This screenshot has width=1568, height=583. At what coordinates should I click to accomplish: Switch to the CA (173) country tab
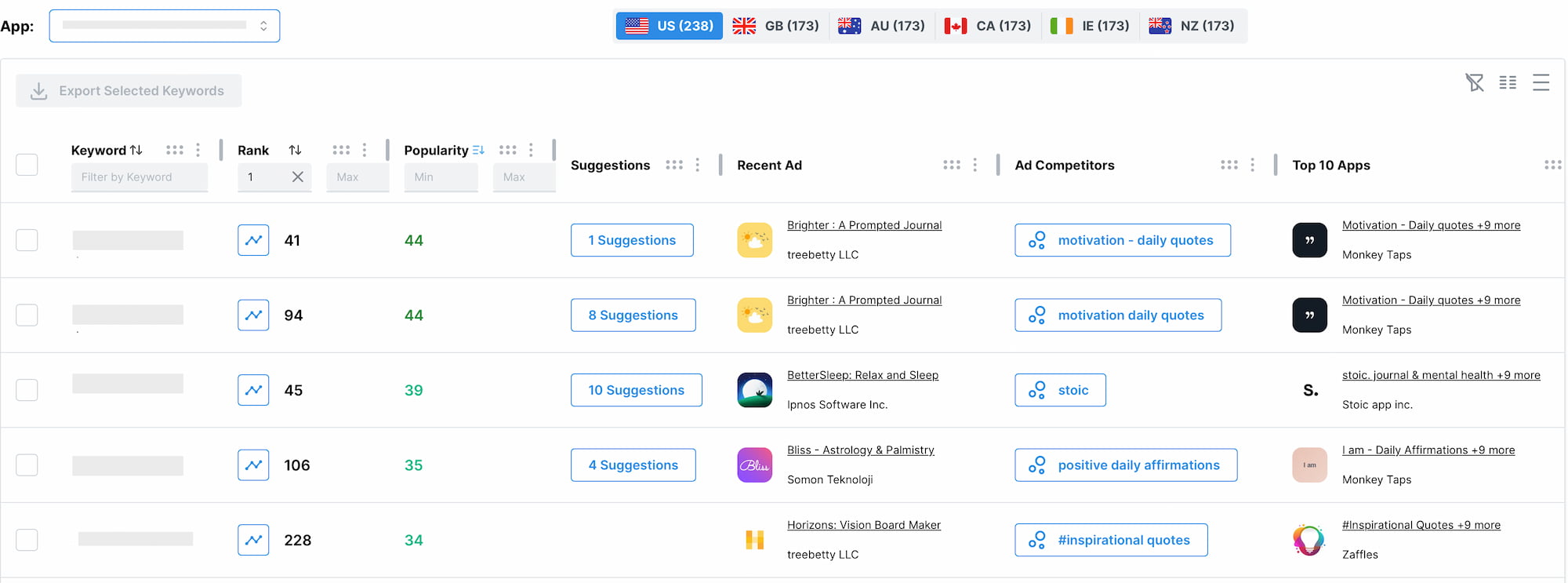[x=987, y=26]
